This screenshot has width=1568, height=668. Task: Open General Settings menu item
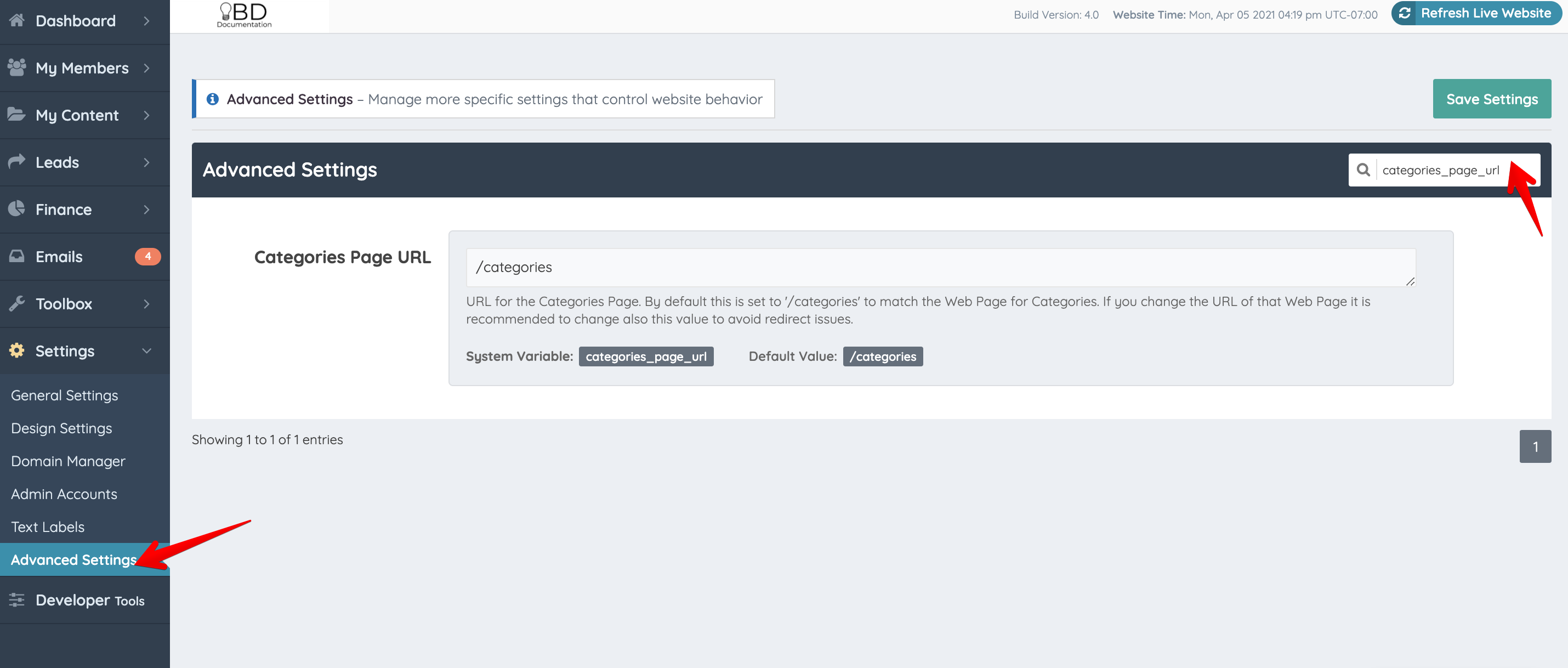(x=65, y=395)
